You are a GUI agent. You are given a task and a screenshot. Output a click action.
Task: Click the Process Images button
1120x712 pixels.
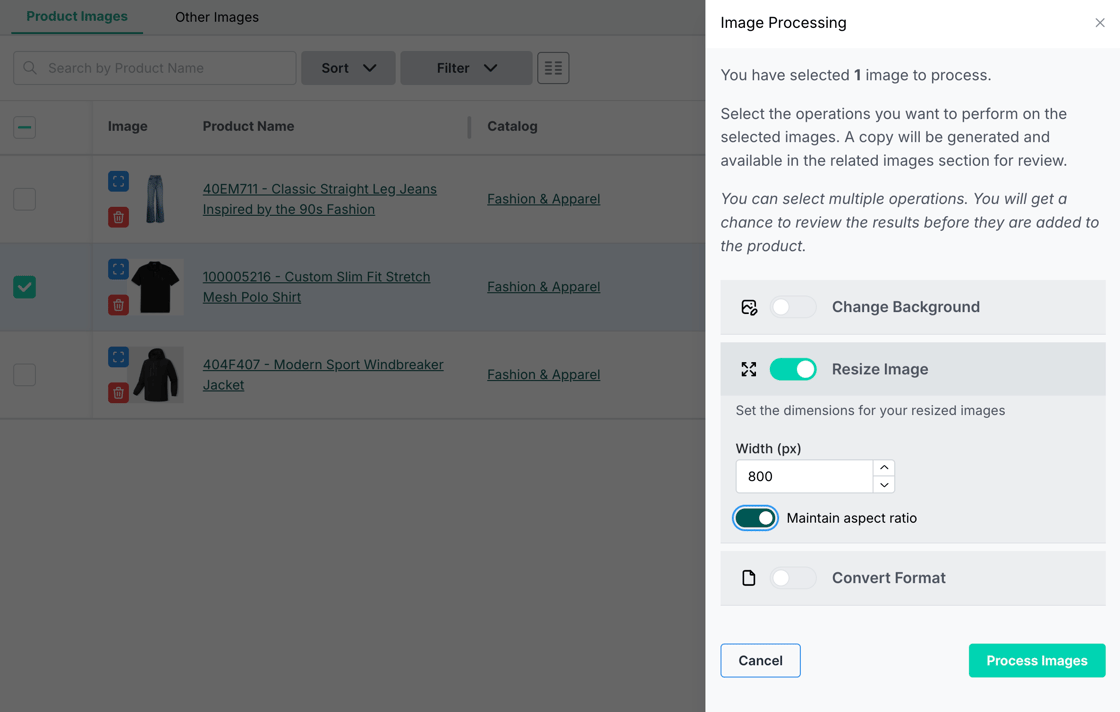1036,660
